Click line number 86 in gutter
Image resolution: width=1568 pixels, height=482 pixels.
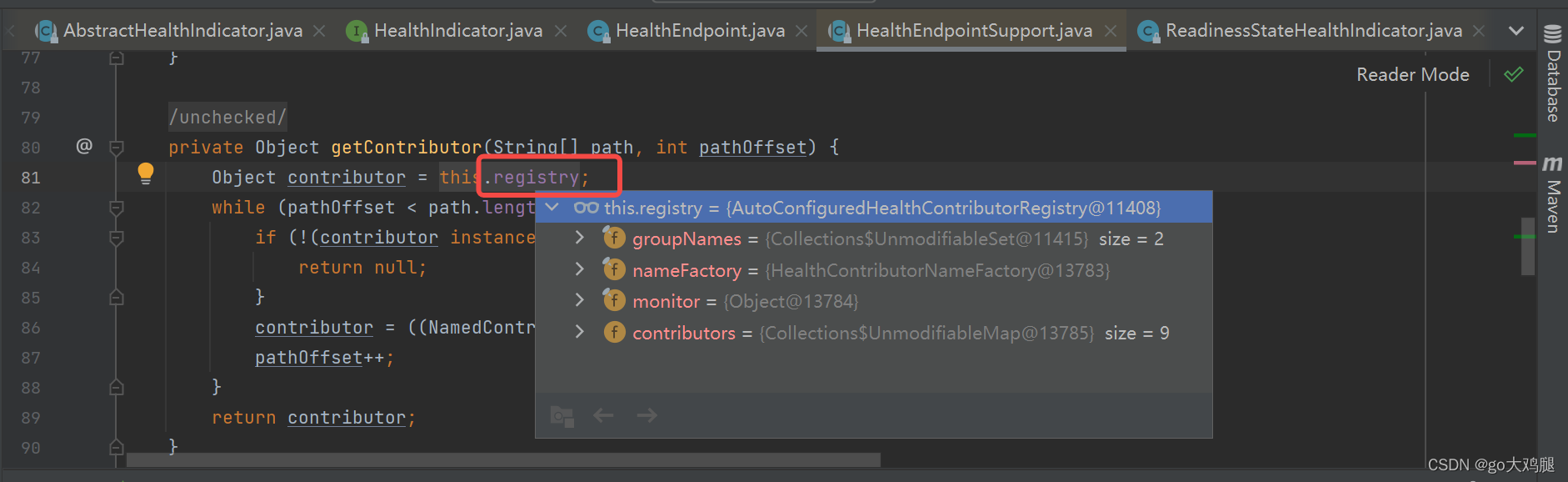[31, 328]
